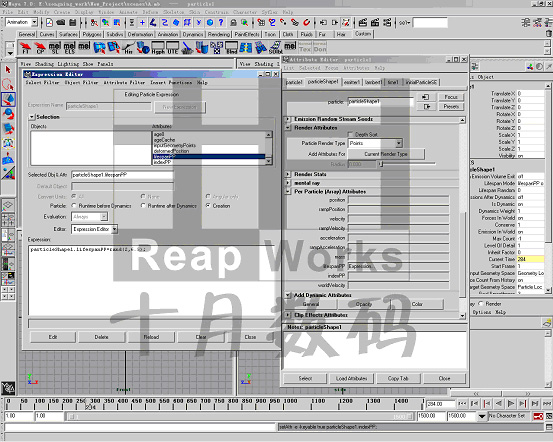
Task: Open Insert Functions menu in Expression Editor
Action: coord(171,83)
